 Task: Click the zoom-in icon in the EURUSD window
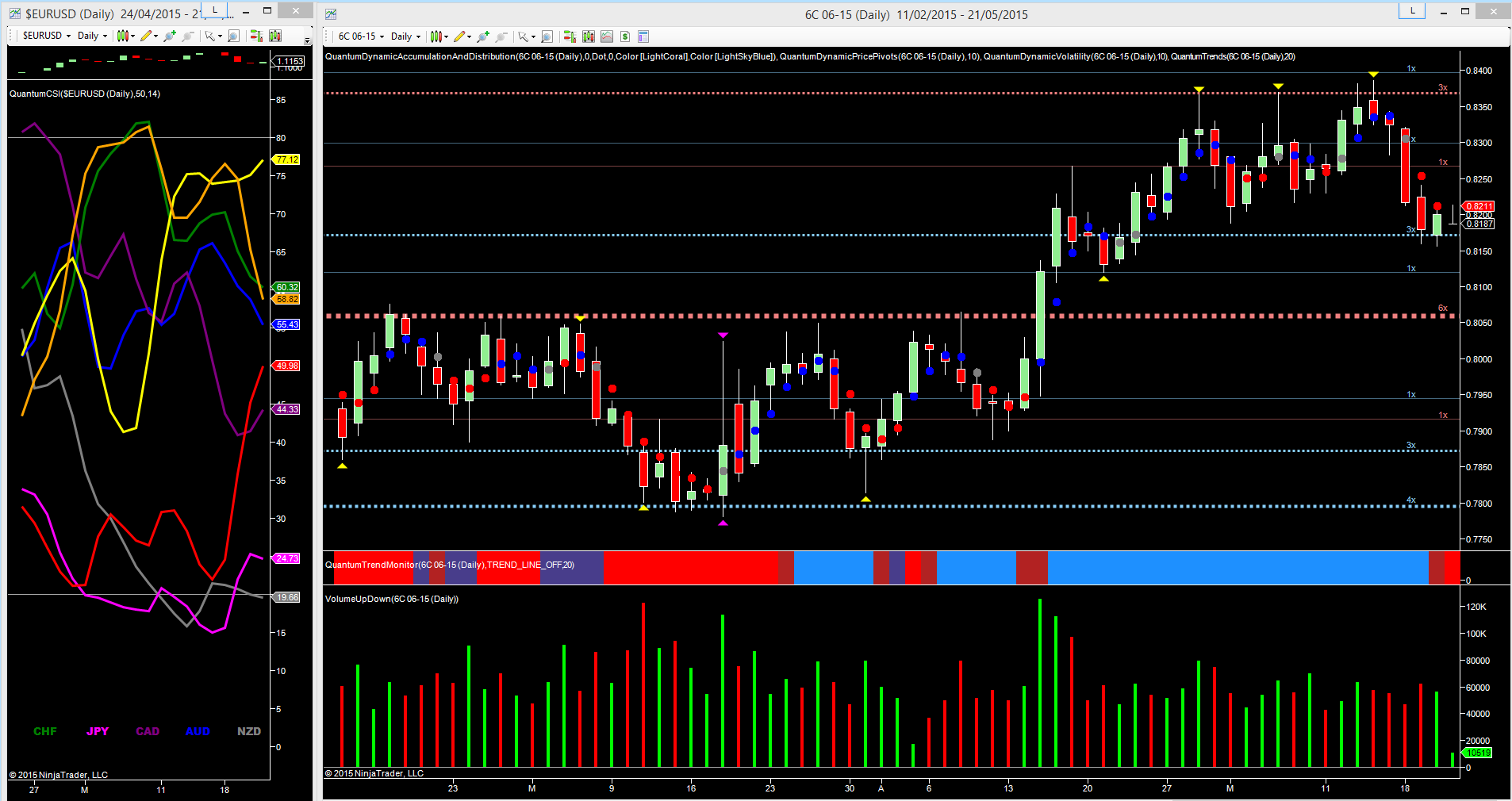coord(169,36)
